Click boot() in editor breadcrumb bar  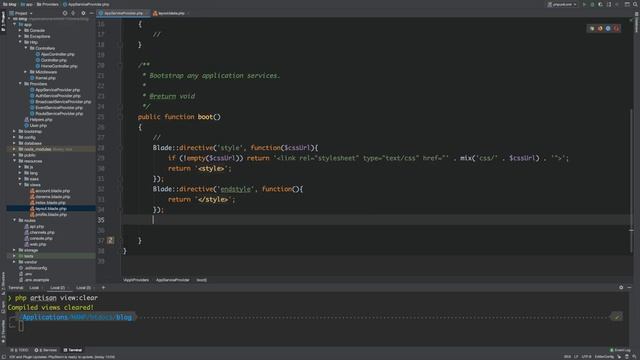point(202,280)
